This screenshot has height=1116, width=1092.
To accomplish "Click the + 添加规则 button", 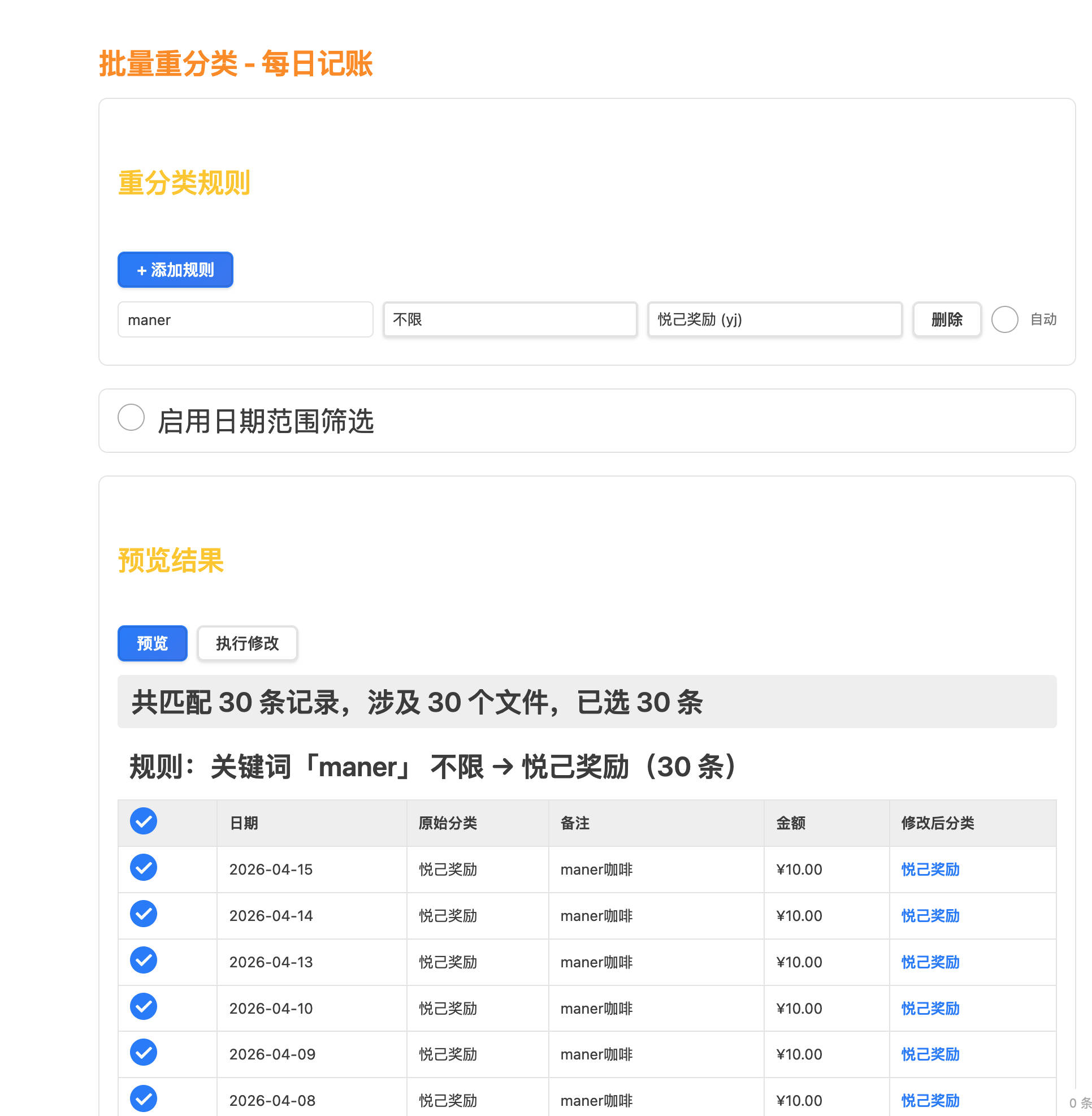I will (175, 270).
